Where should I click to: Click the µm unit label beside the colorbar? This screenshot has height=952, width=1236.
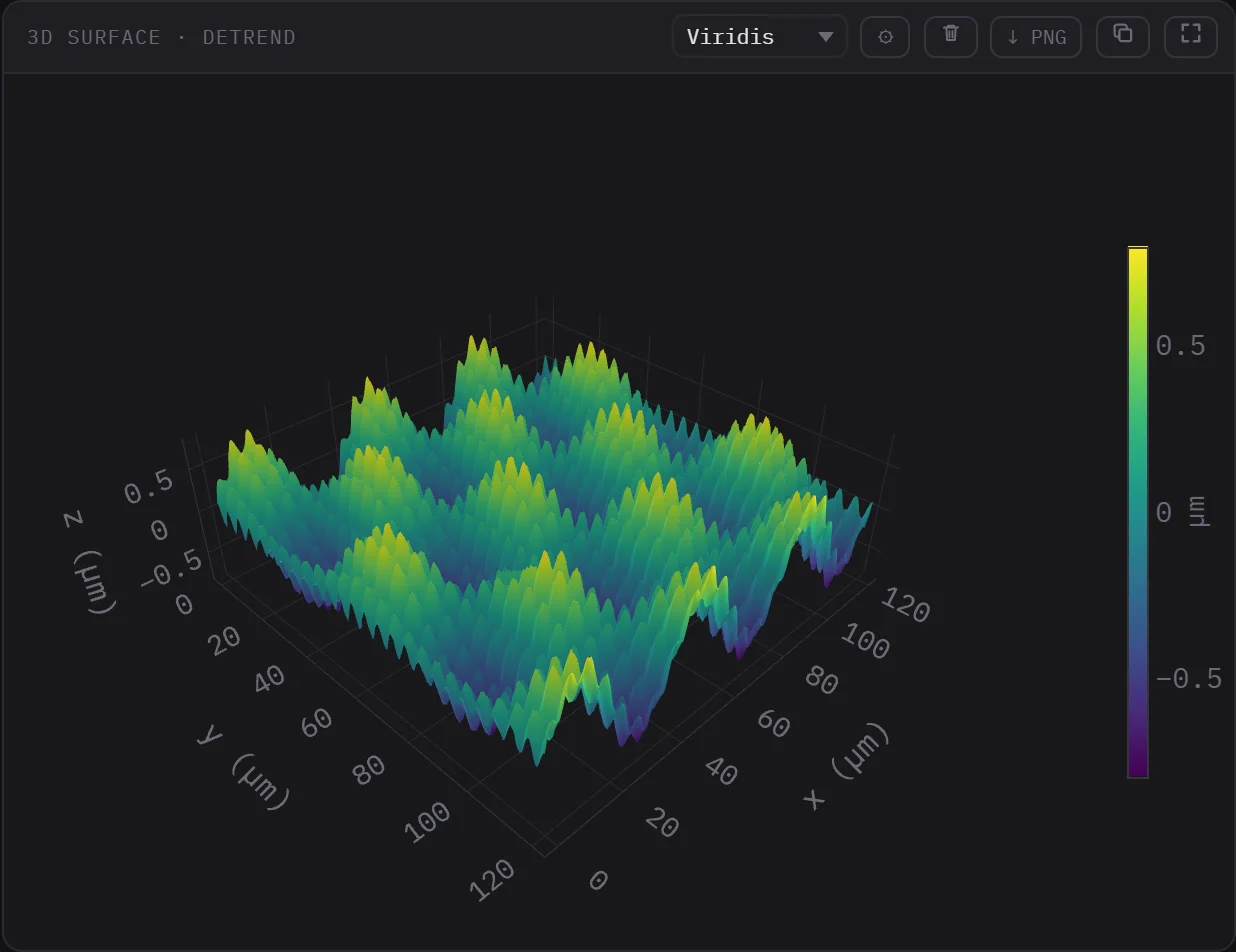1199,511
